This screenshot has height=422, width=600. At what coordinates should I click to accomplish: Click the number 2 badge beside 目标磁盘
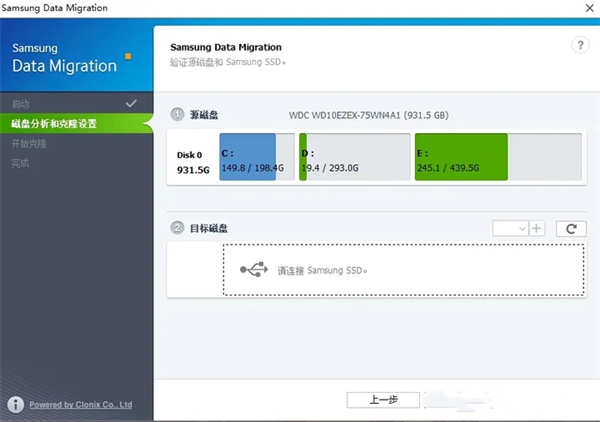(177, 228)
